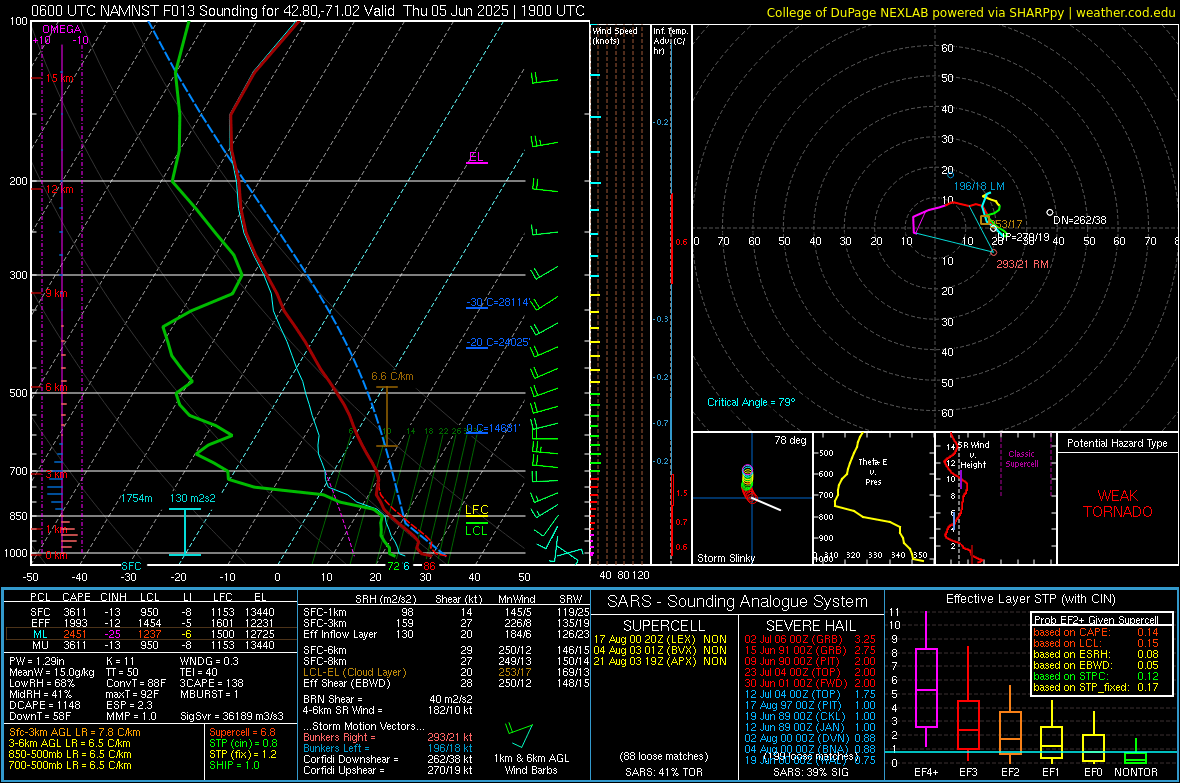Viewport: 1180px width, 783px height.
Task: Select the SFC parcel row in parcel table
Action: click(x=150, y=612)
